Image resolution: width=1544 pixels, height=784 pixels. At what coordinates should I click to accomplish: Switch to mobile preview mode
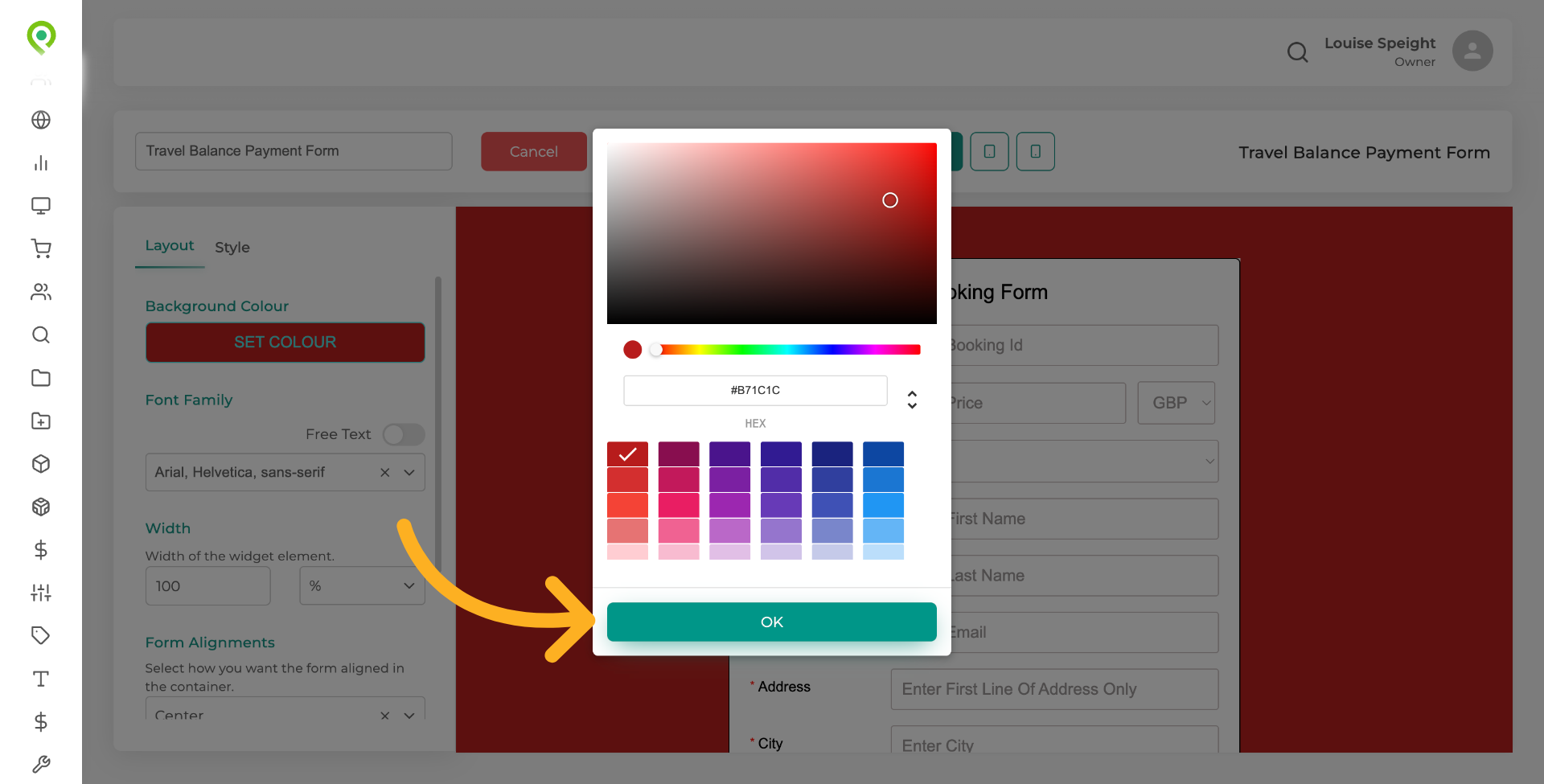(1035, 151)
